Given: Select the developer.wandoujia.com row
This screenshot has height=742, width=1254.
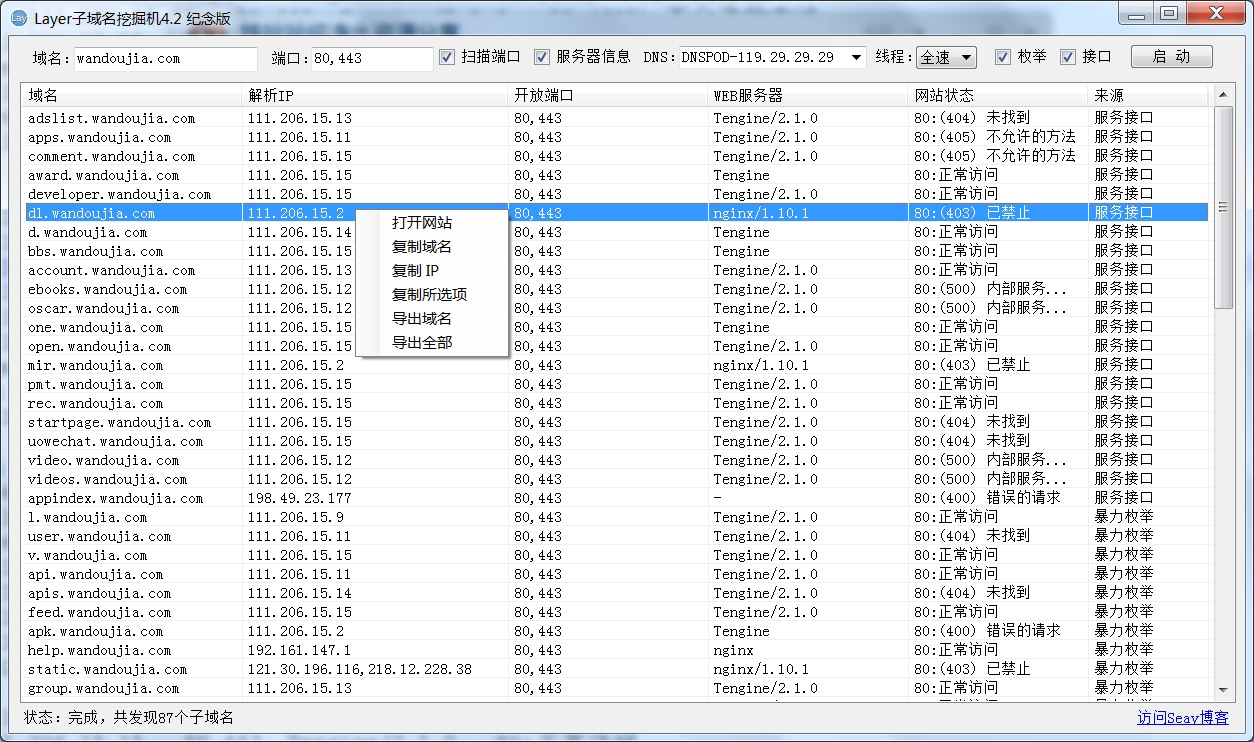Looking at the screenshot, I should pos(615,194).
